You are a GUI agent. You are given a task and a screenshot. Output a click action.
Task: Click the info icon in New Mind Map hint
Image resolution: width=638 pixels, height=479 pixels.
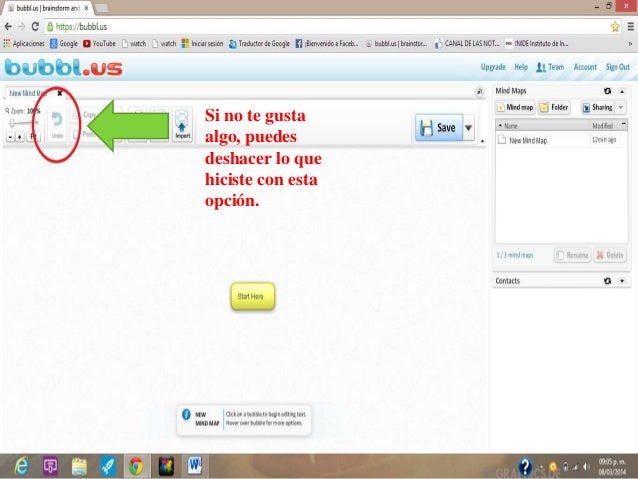click(186, 415)
